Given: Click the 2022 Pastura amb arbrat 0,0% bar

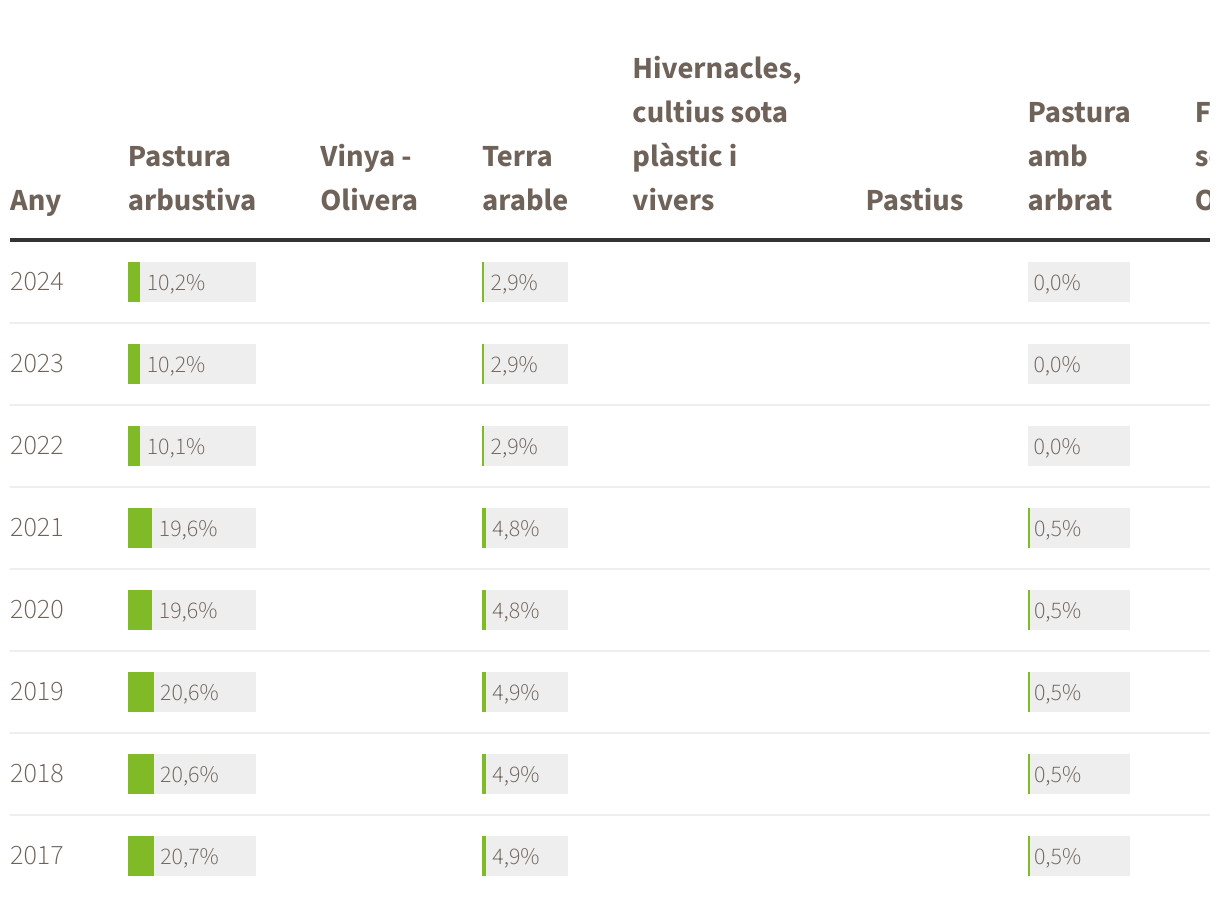Looking at the screenshot, I should 1078,446.
